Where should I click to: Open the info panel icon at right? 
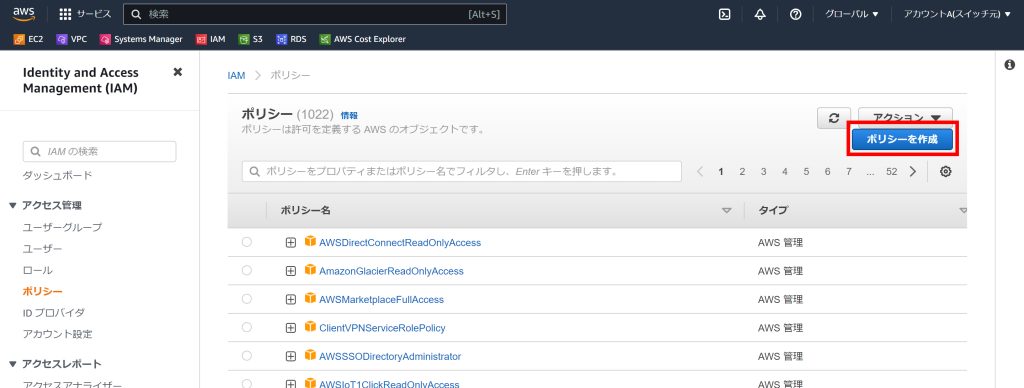(1010, 65)
